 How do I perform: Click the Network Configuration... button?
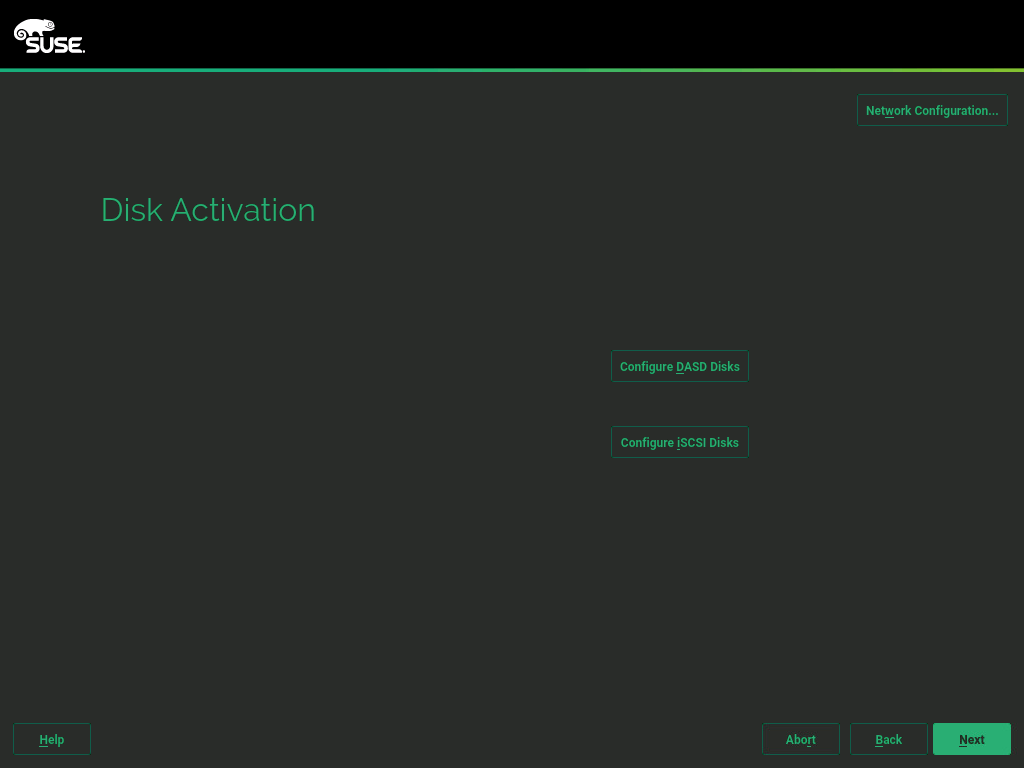pos(931,110)
